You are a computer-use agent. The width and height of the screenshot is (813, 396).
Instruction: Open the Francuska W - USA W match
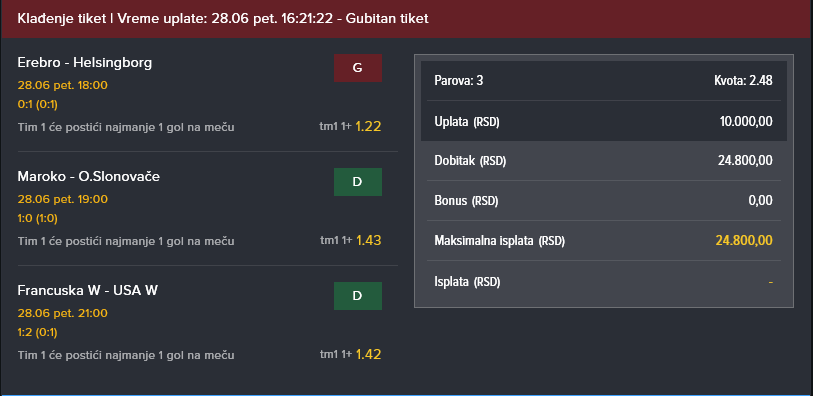(x=88, y=291)
